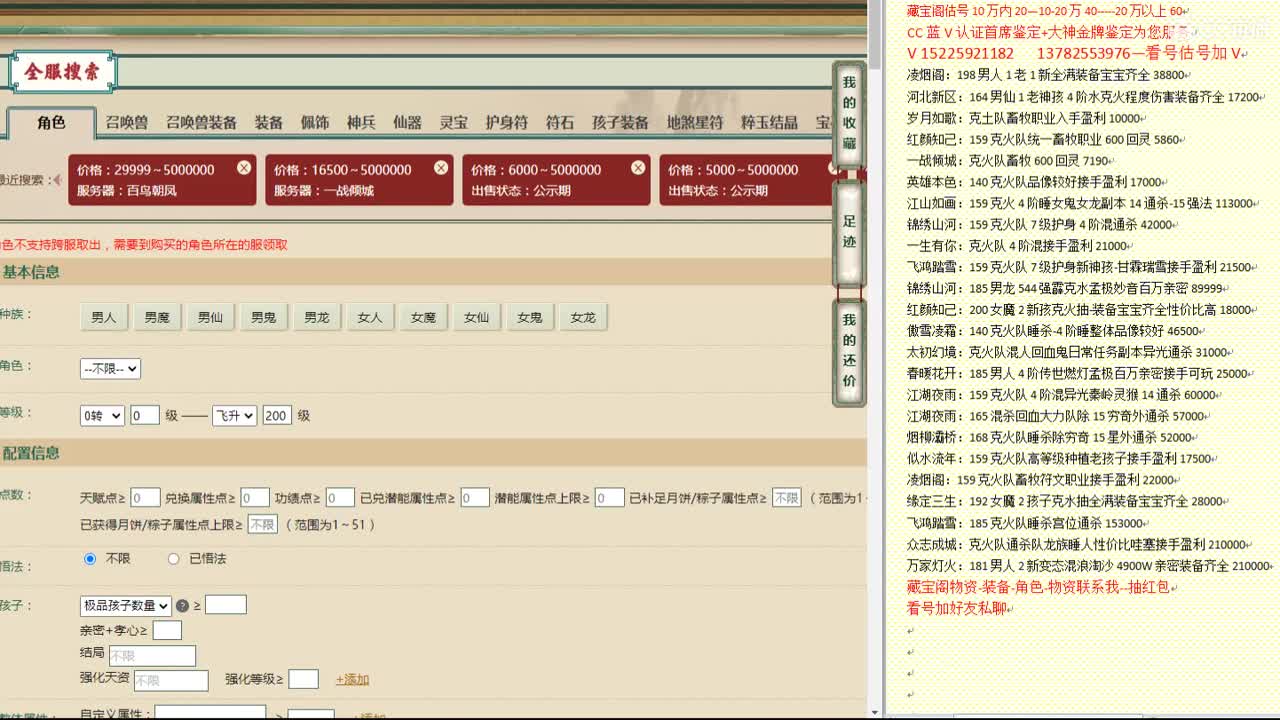Click the 强化天资 input field
Screen dimensions: 1280x720
(171, 680)
